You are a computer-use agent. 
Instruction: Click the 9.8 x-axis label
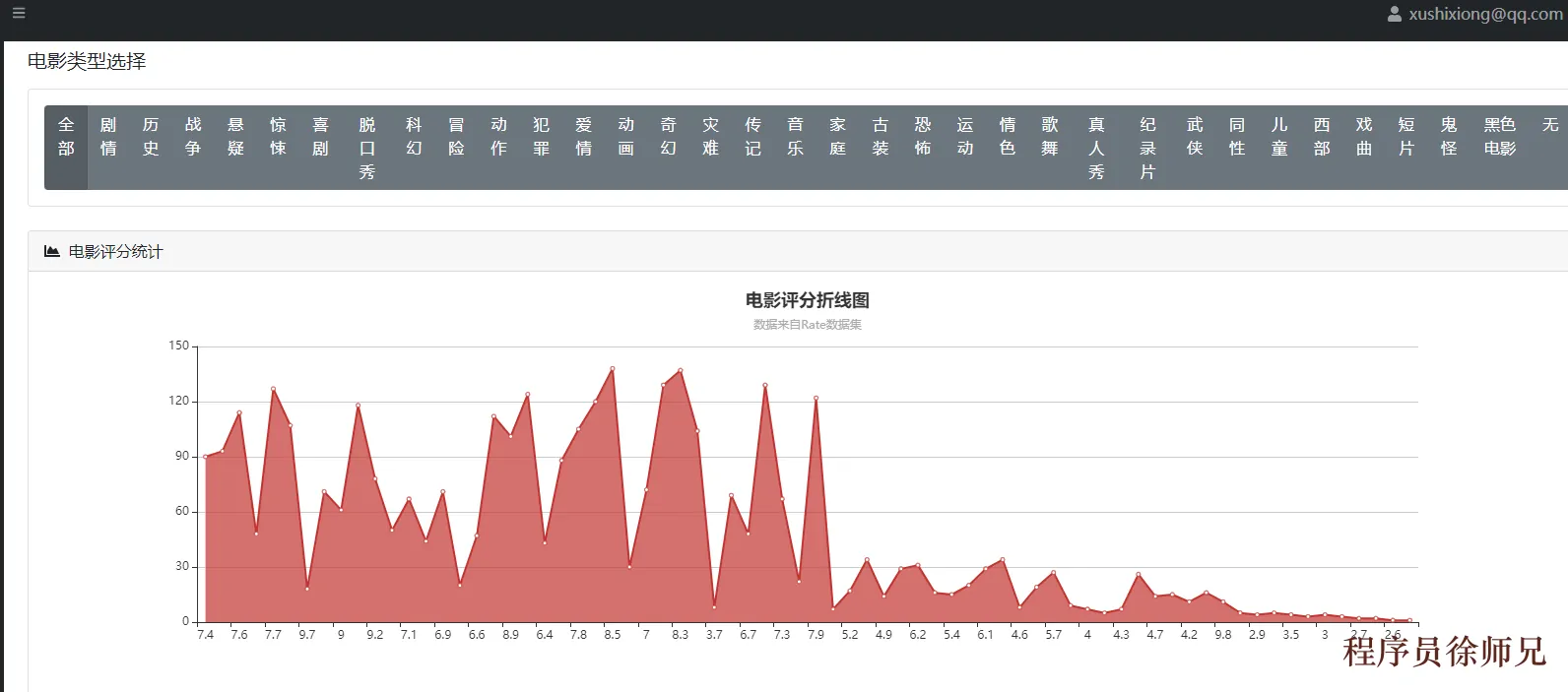tap(1223, 635)
